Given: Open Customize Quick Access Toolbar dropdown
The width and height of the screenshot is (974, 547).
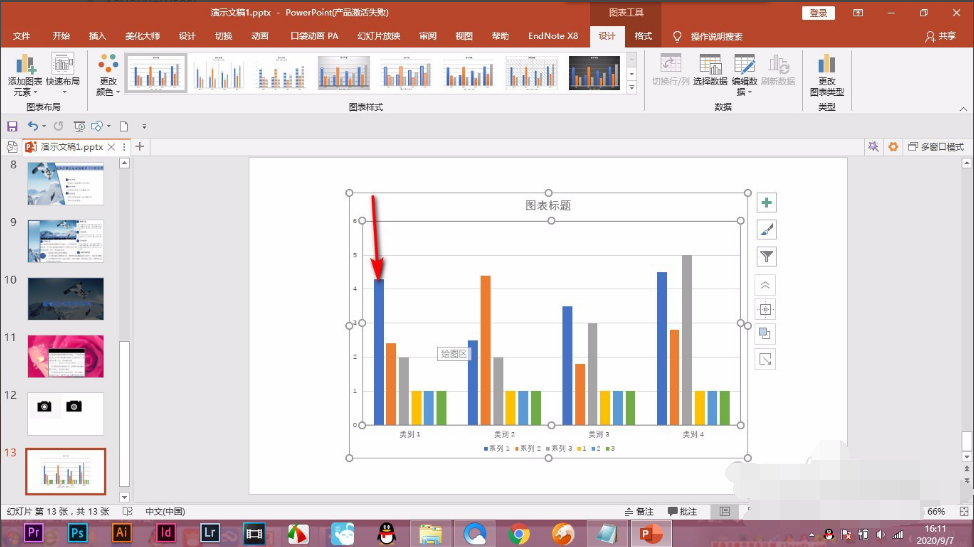Looking at the screenshot, I should coord(144,127).
